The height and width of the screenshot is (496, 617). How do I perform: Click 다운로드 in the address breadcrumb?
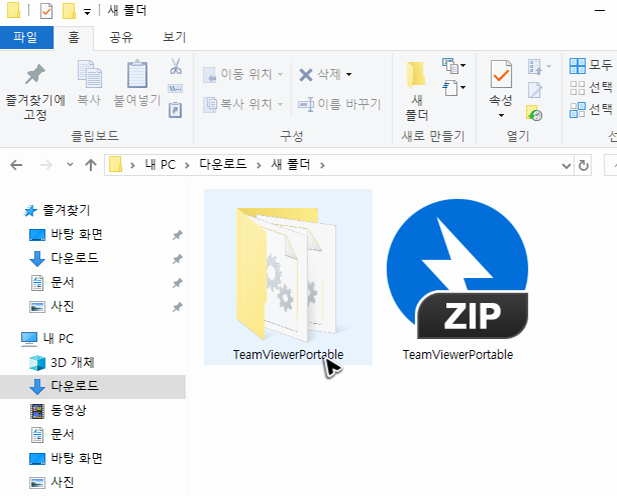(x=223, y=165)
